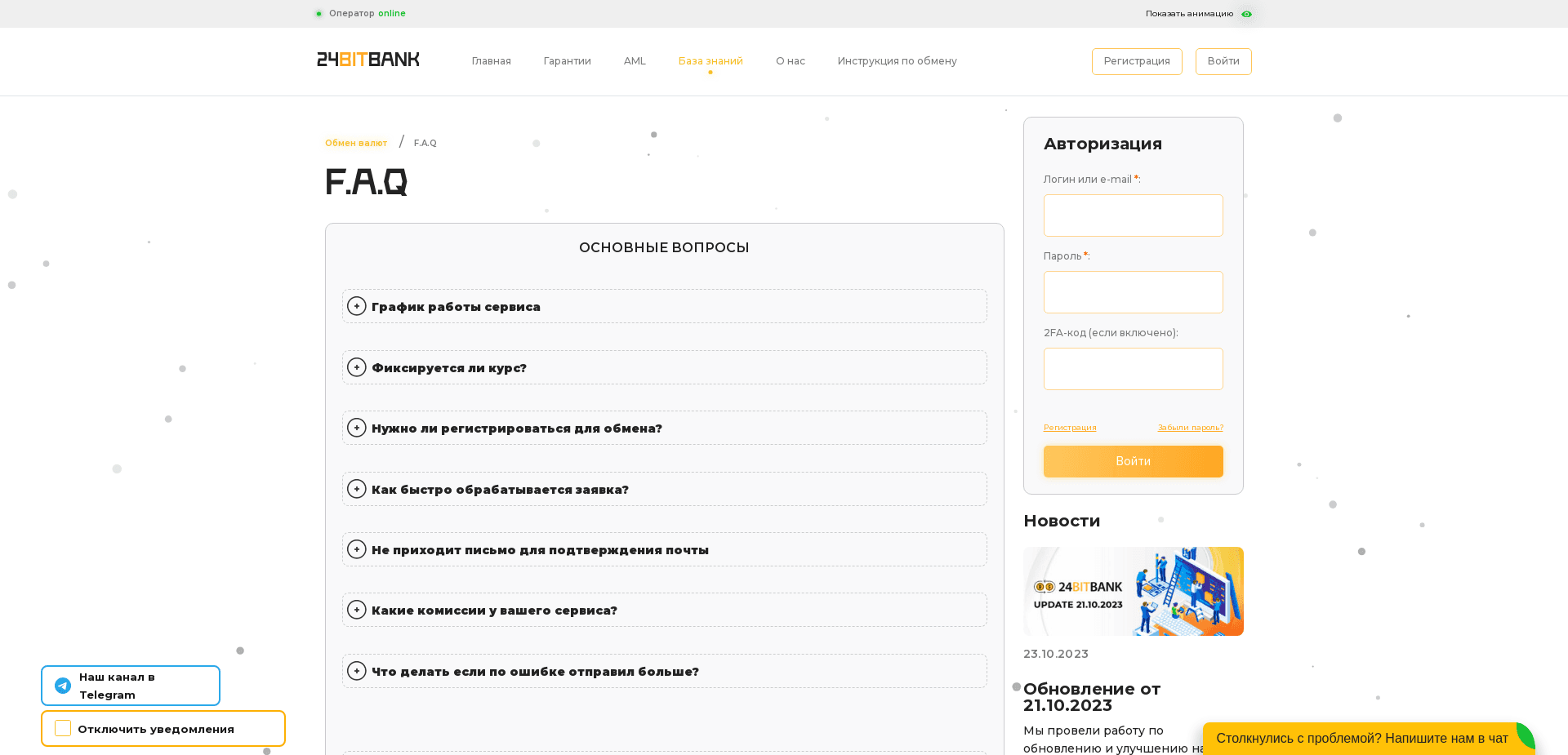This screenshot has height=755, width=1568.
Task: Click the 'Логин или e-mail' input field
Action: click(x=1133, y=215)
